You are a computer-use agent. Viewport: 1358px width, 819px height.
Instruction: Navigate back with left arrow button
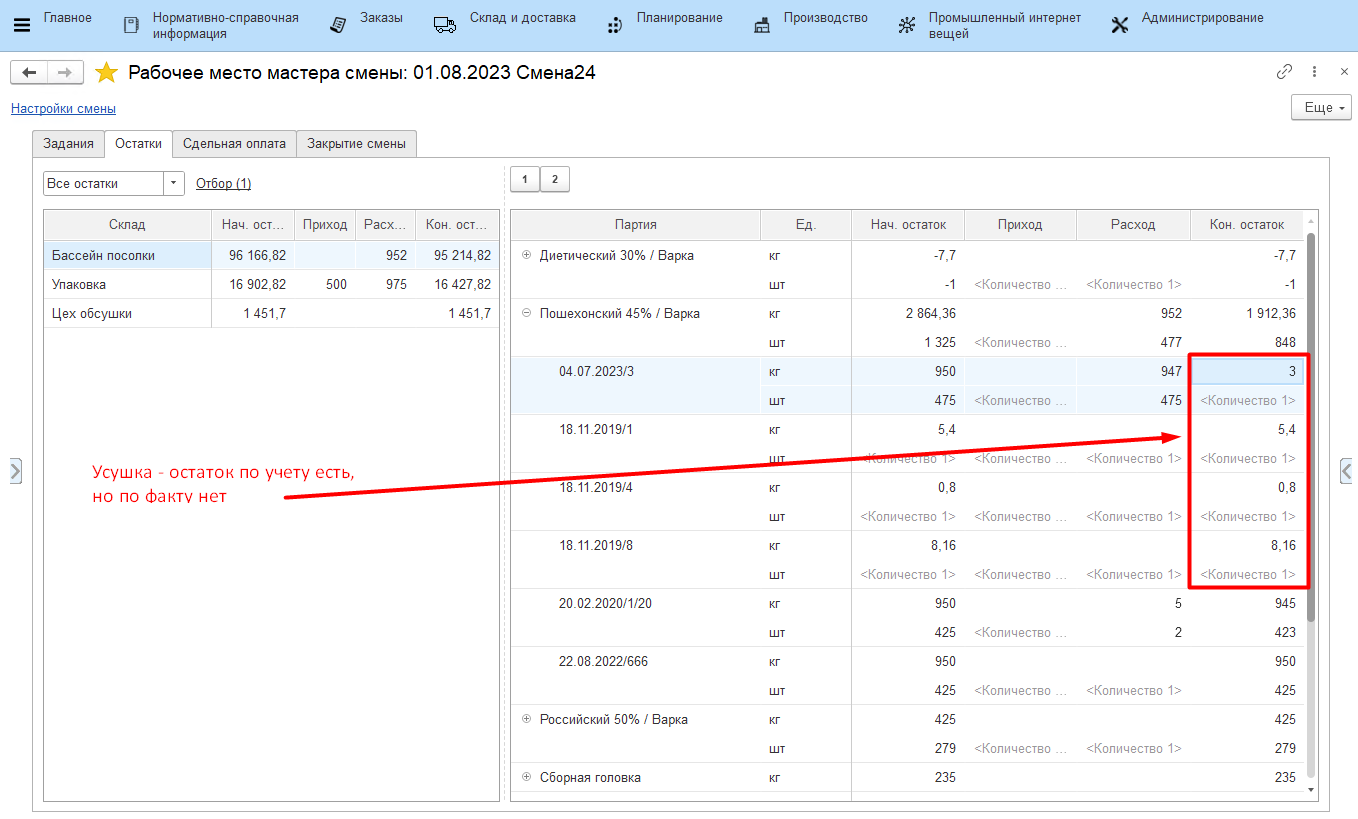coord(29,73)
